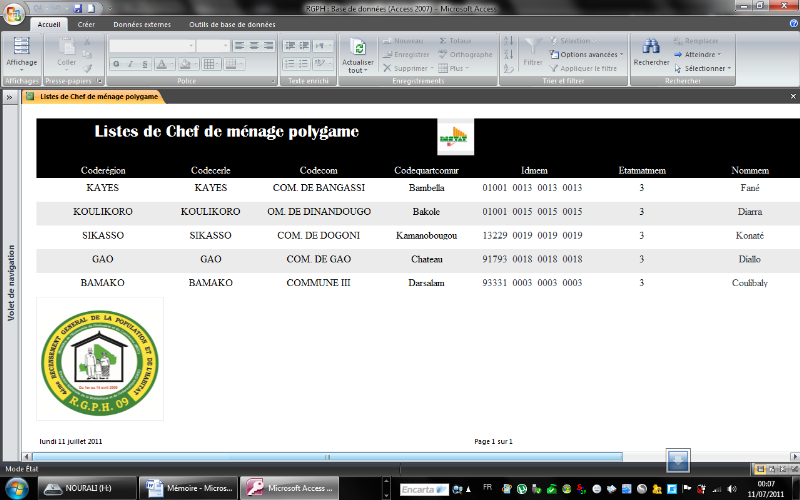Toggle underline (S) formatting
800x500 pixels.
tap(145, 64)
